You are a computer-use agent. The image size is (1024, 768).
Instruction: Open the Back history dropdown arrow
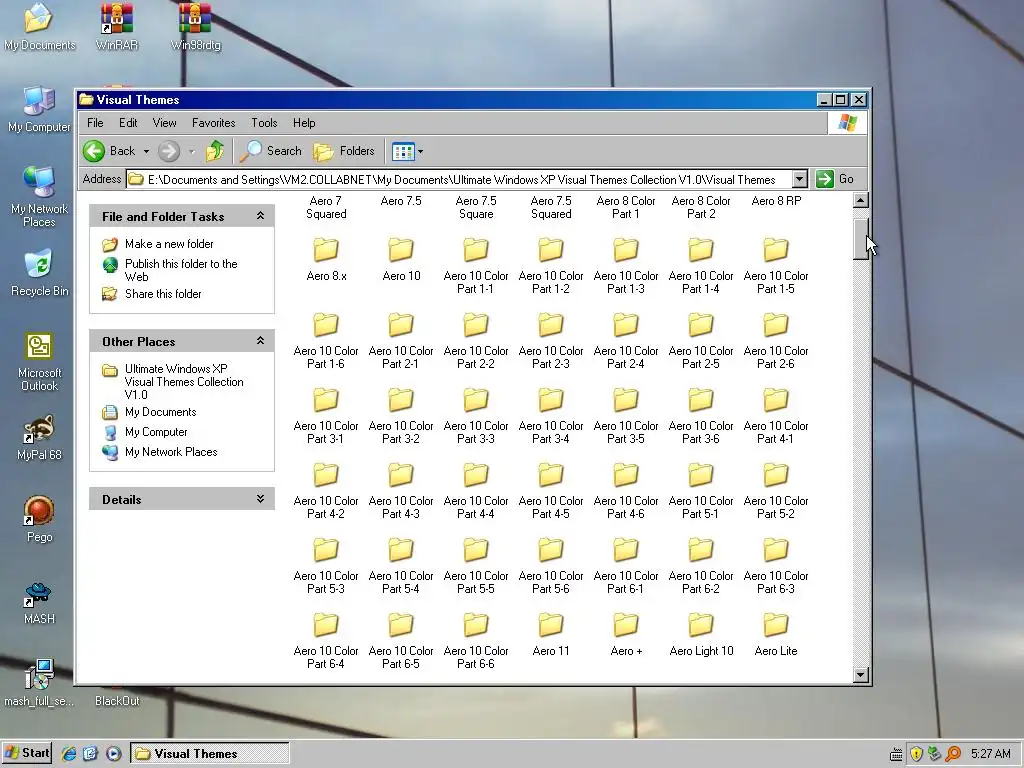pyautogui.click(x=146, y=152)
